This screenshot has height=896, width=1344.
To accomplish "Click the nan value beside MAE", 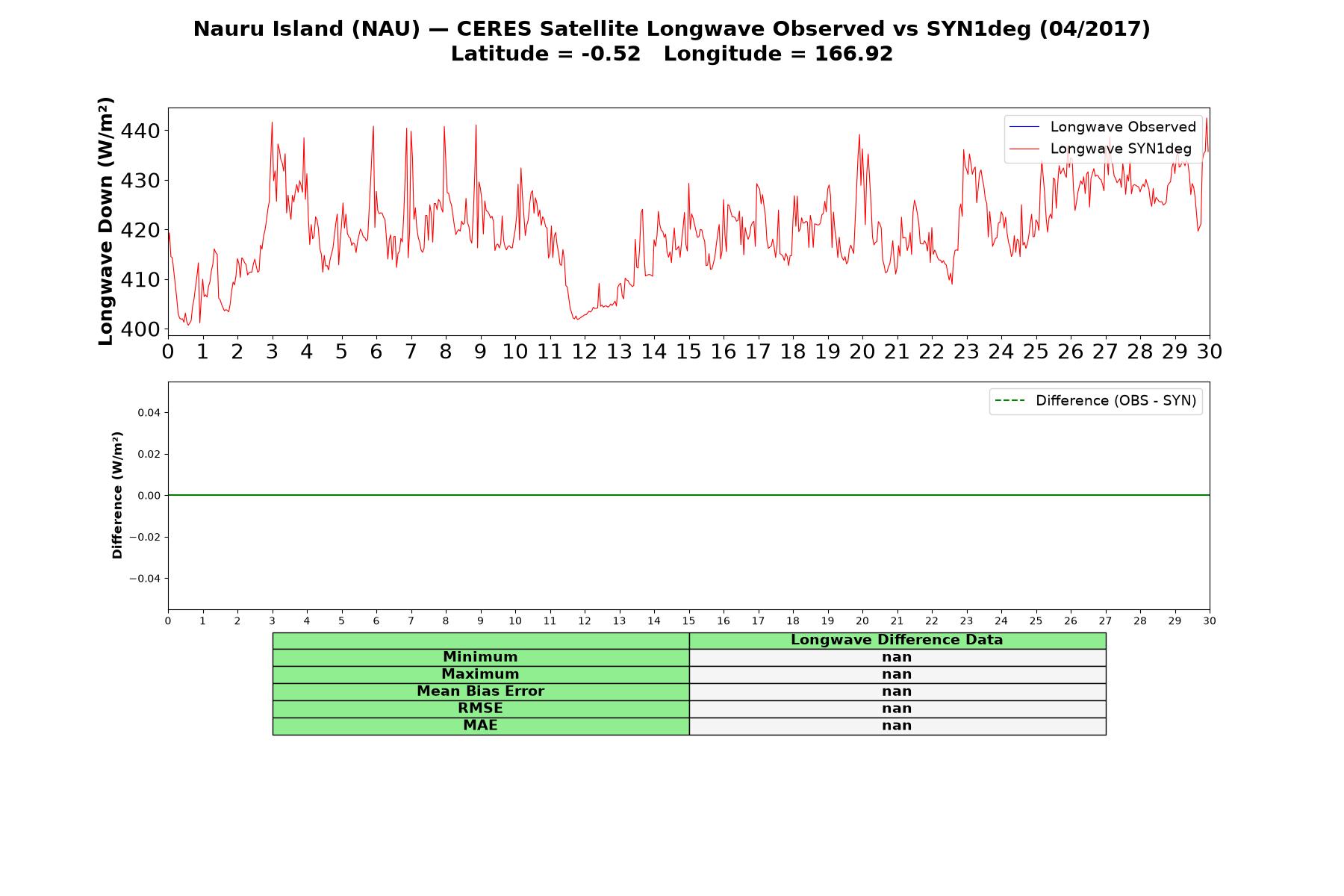I will (897, 726).
